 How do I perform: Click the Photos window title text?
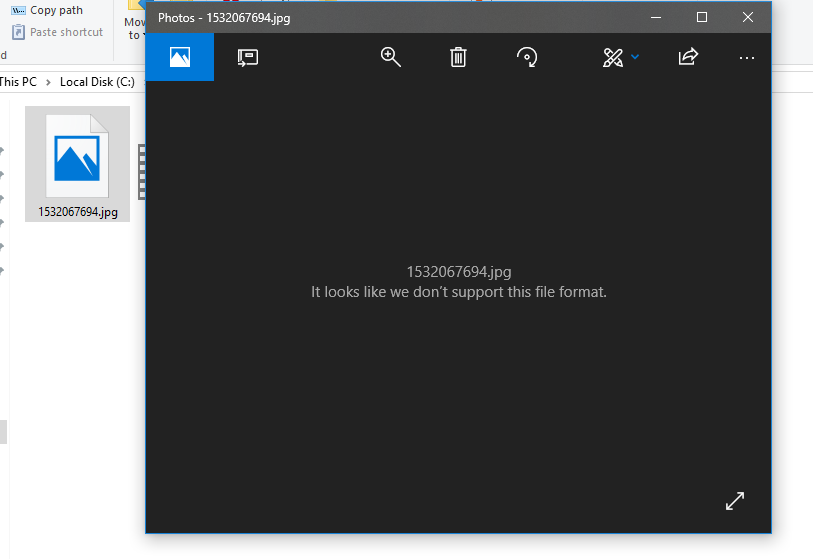pyautogui.click(x=224, y=18)
